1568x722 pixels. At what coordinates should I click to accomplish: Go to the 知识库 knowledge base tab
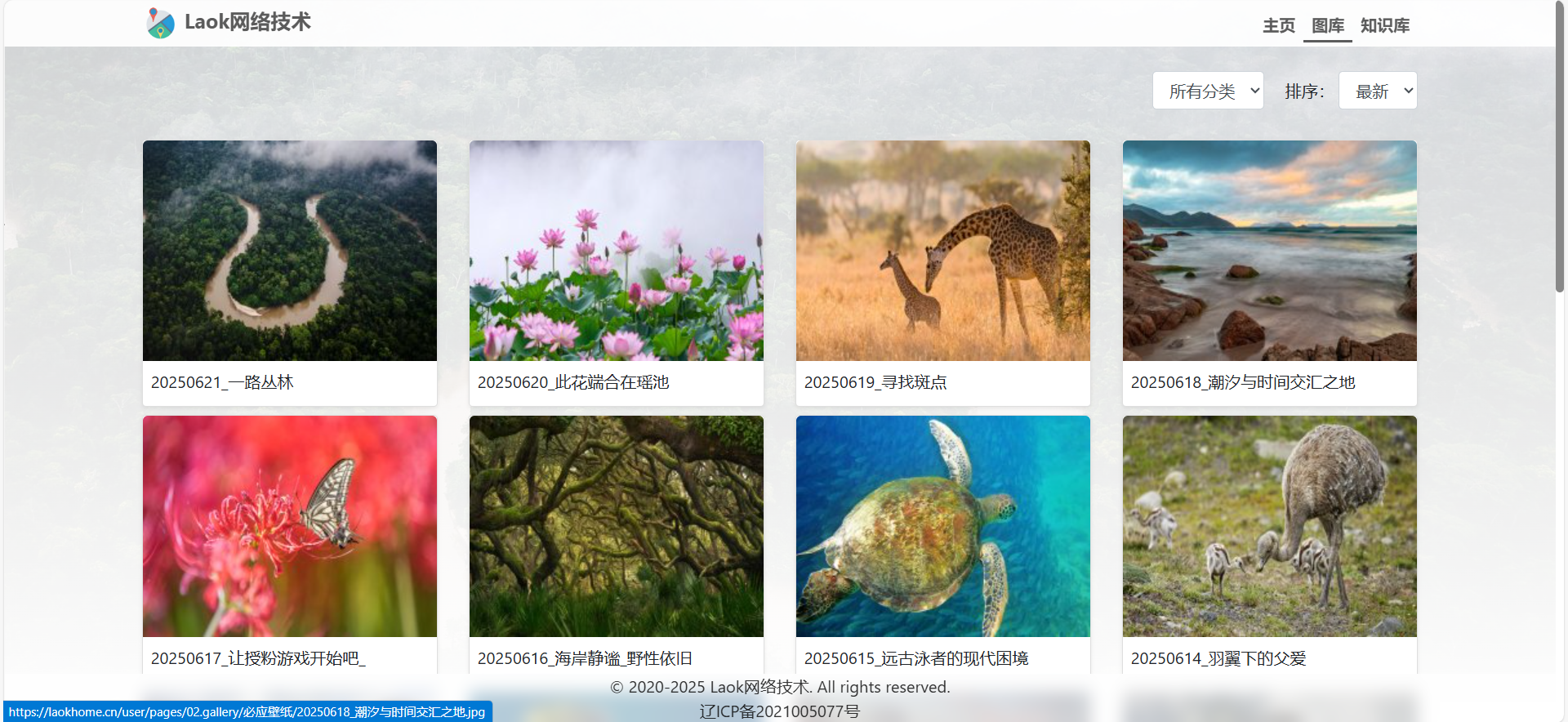[x=1384, y=25]
